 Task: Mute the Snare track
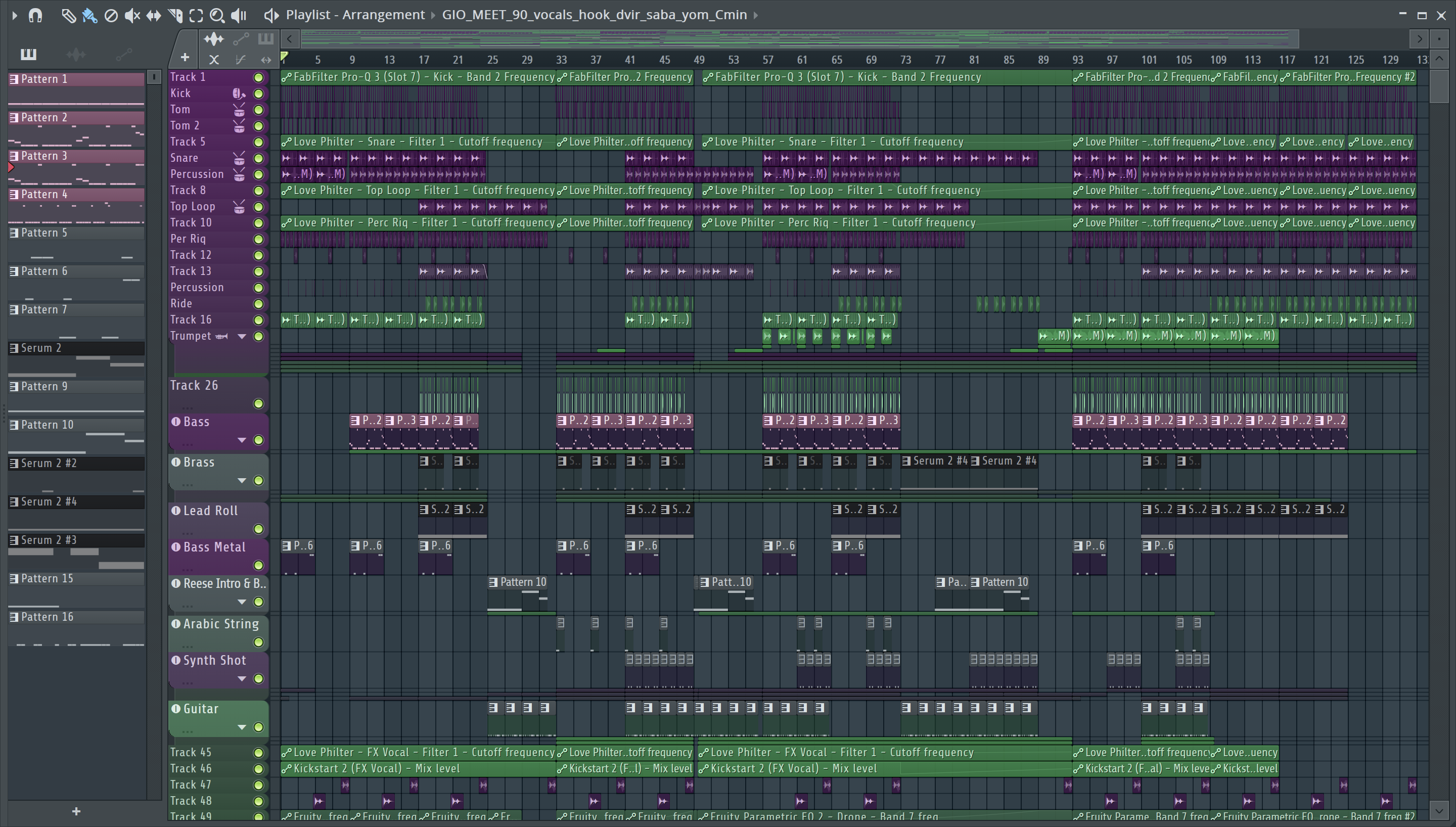click(x=258, y=158)
